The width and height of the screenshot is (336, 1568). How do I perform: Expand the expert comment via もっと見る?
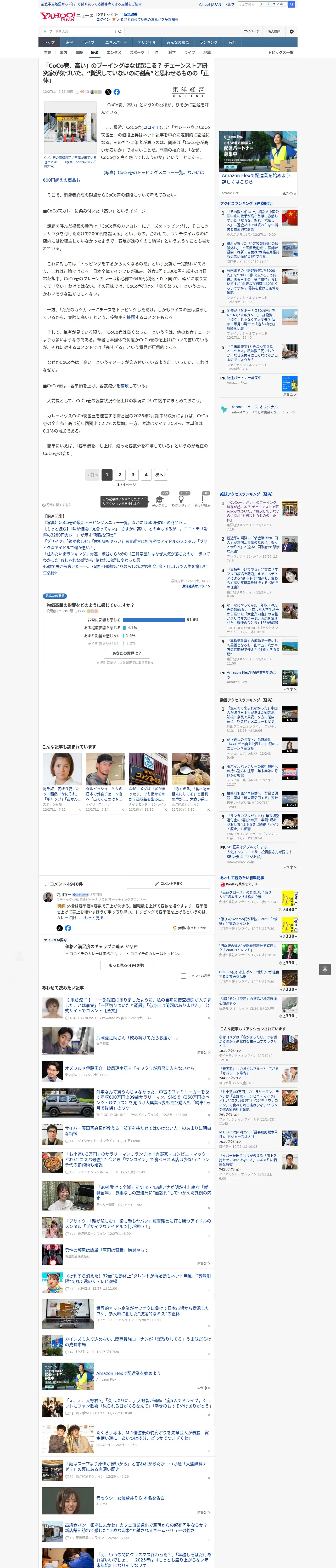tap(94, 917)
